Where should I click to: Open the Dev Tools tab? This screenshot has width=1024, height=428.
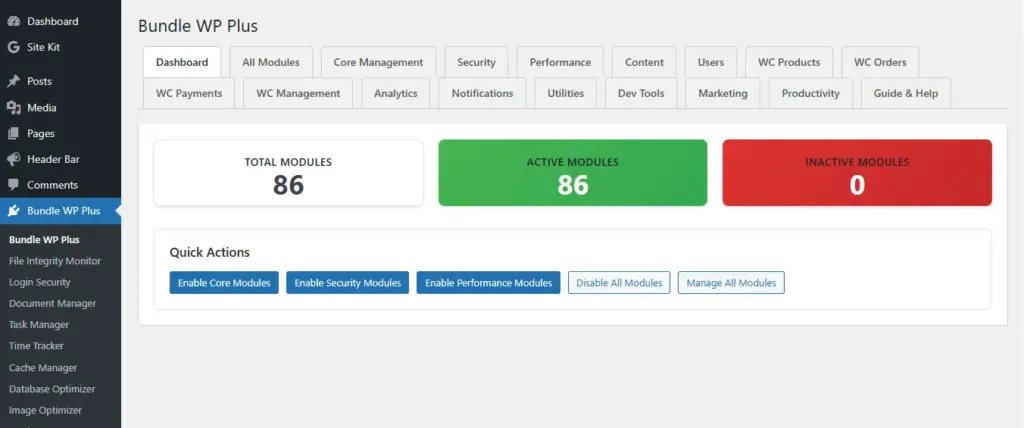pyautogui.click(x=641, y=93)
